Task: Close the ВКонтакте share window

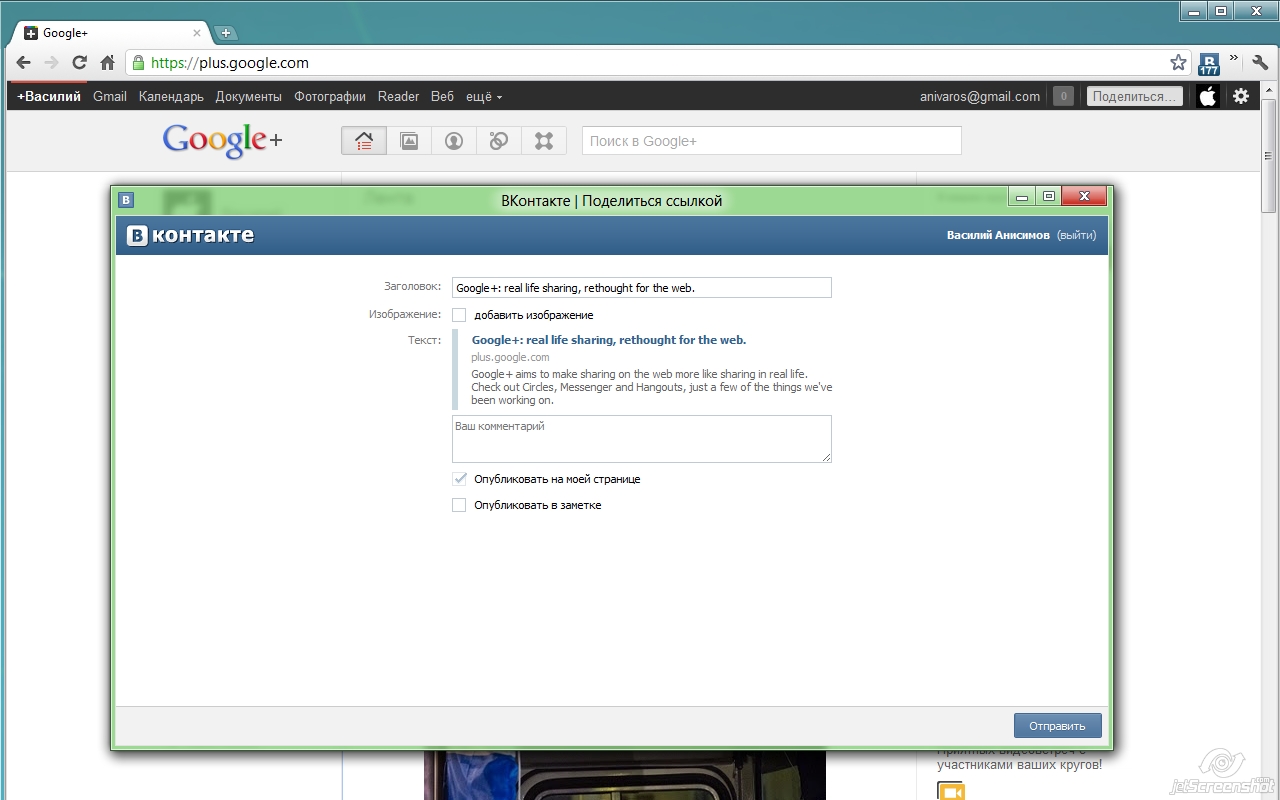Action: pos(1084,197)
